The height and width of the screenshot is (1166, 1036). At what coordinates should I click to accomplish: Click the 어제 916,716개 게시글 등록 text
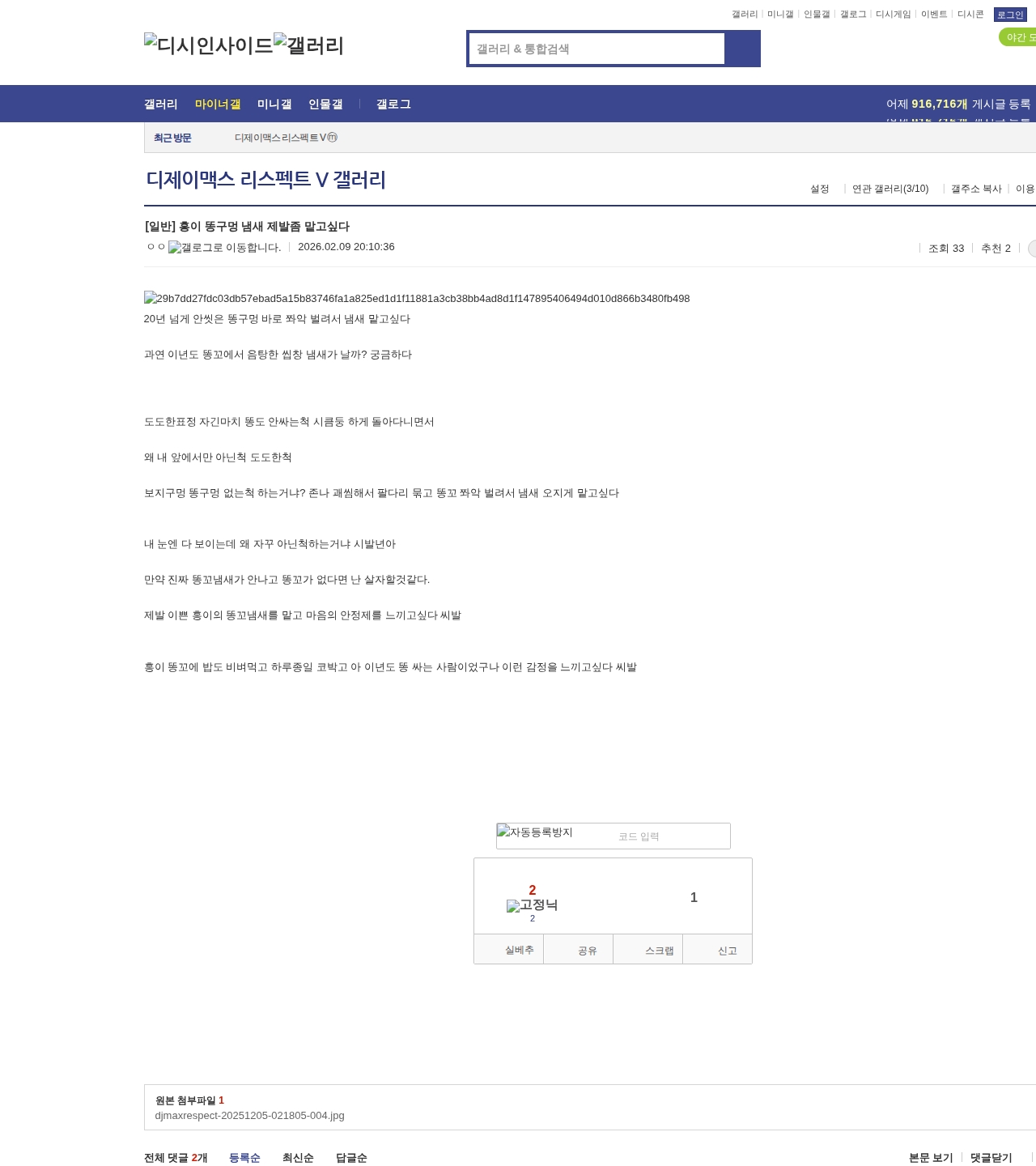click(958, 104)
